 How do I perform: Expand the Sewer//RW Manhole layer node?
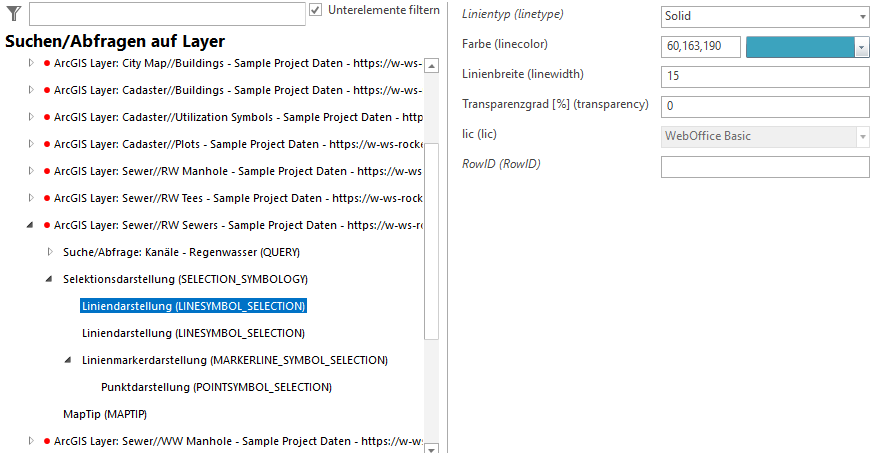31,171
